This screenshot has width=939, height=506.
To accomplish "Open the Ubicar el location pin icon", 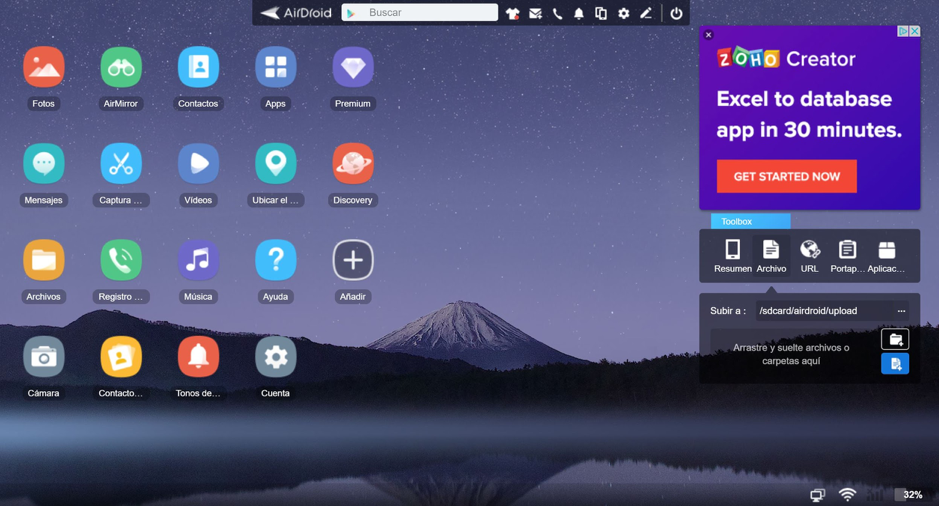I will [x=275, y=163].
